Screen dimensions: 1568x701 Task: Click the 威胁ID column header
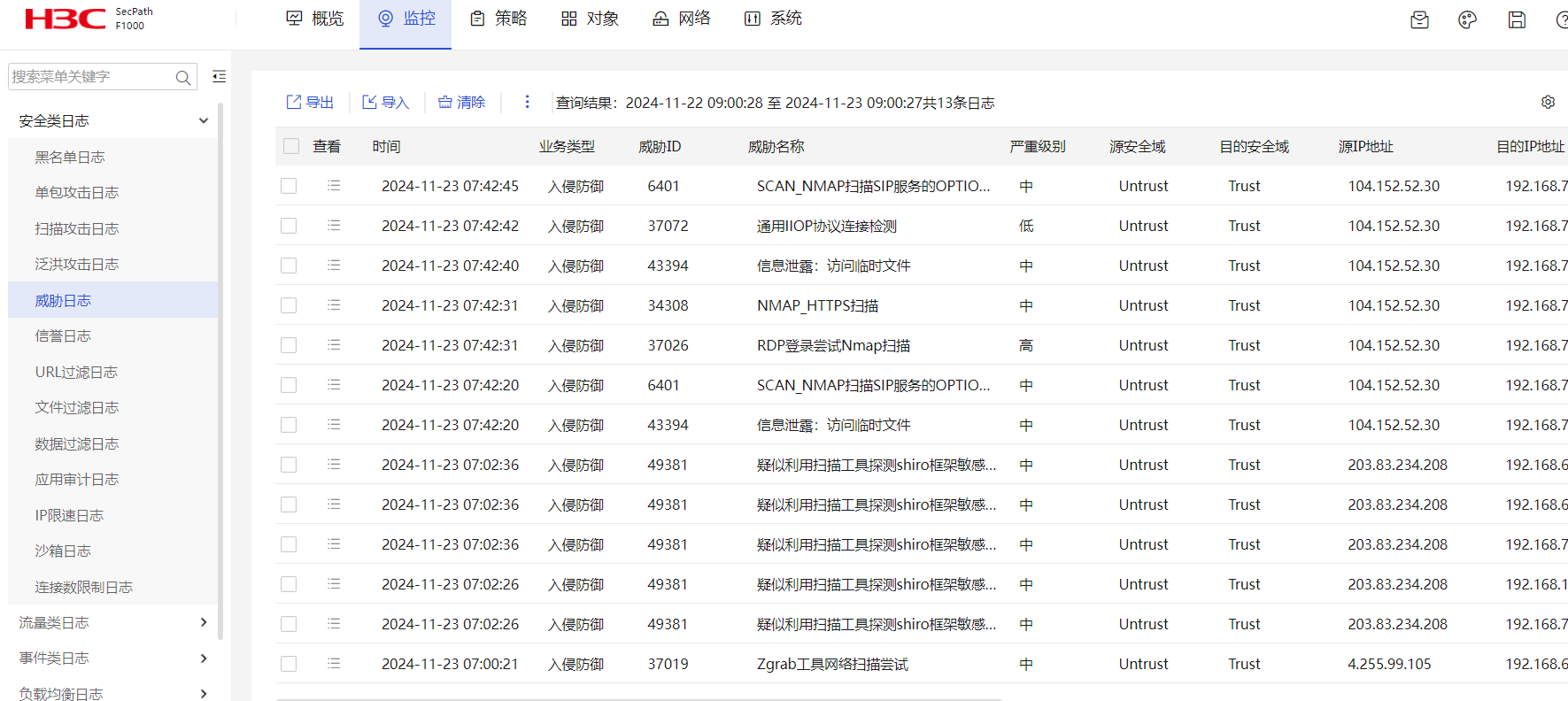[660, 147]
